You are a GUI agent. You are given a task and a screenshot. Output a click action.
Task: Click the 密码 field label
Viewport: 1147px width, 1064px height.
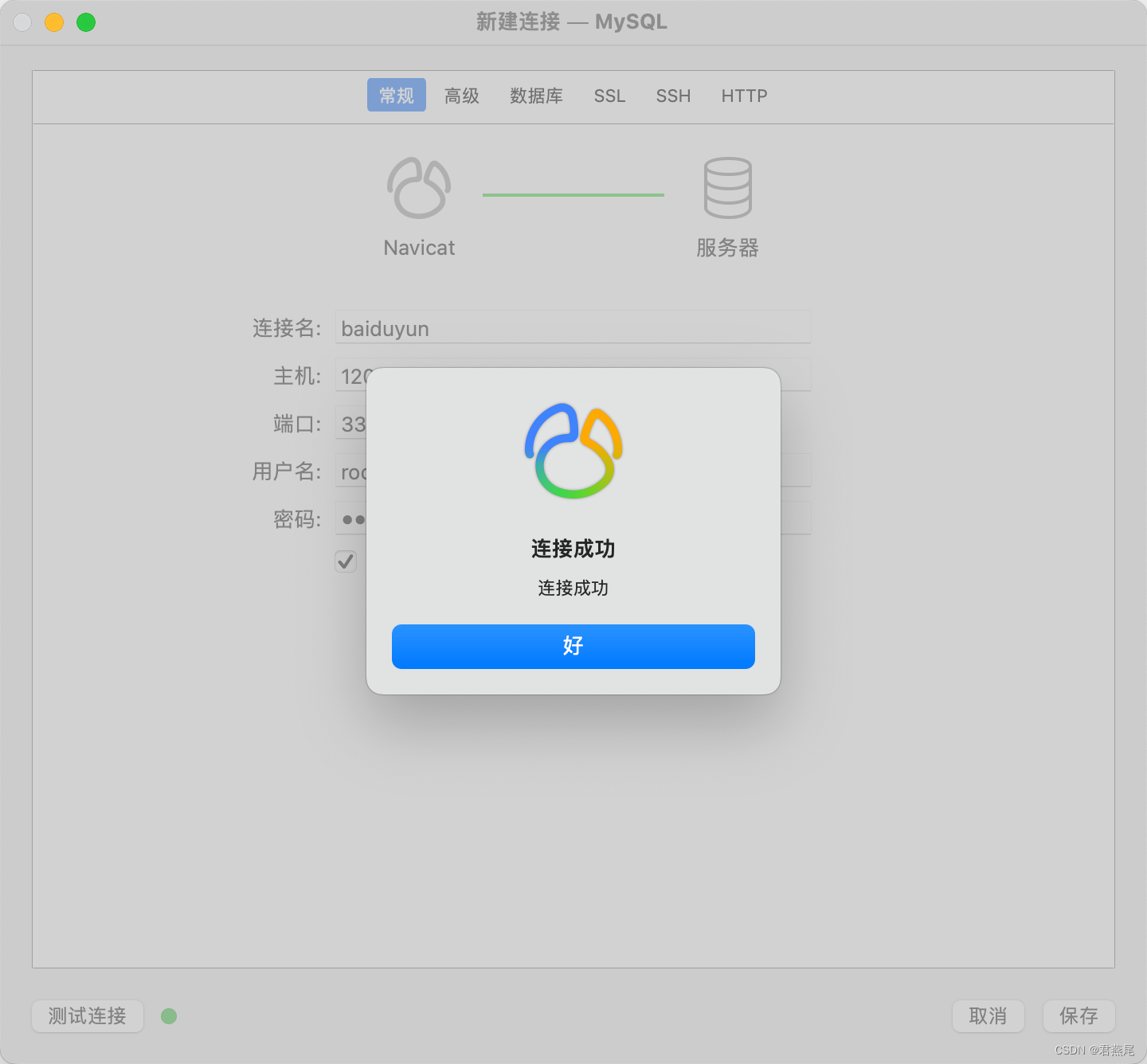click(x=297, y=519)
